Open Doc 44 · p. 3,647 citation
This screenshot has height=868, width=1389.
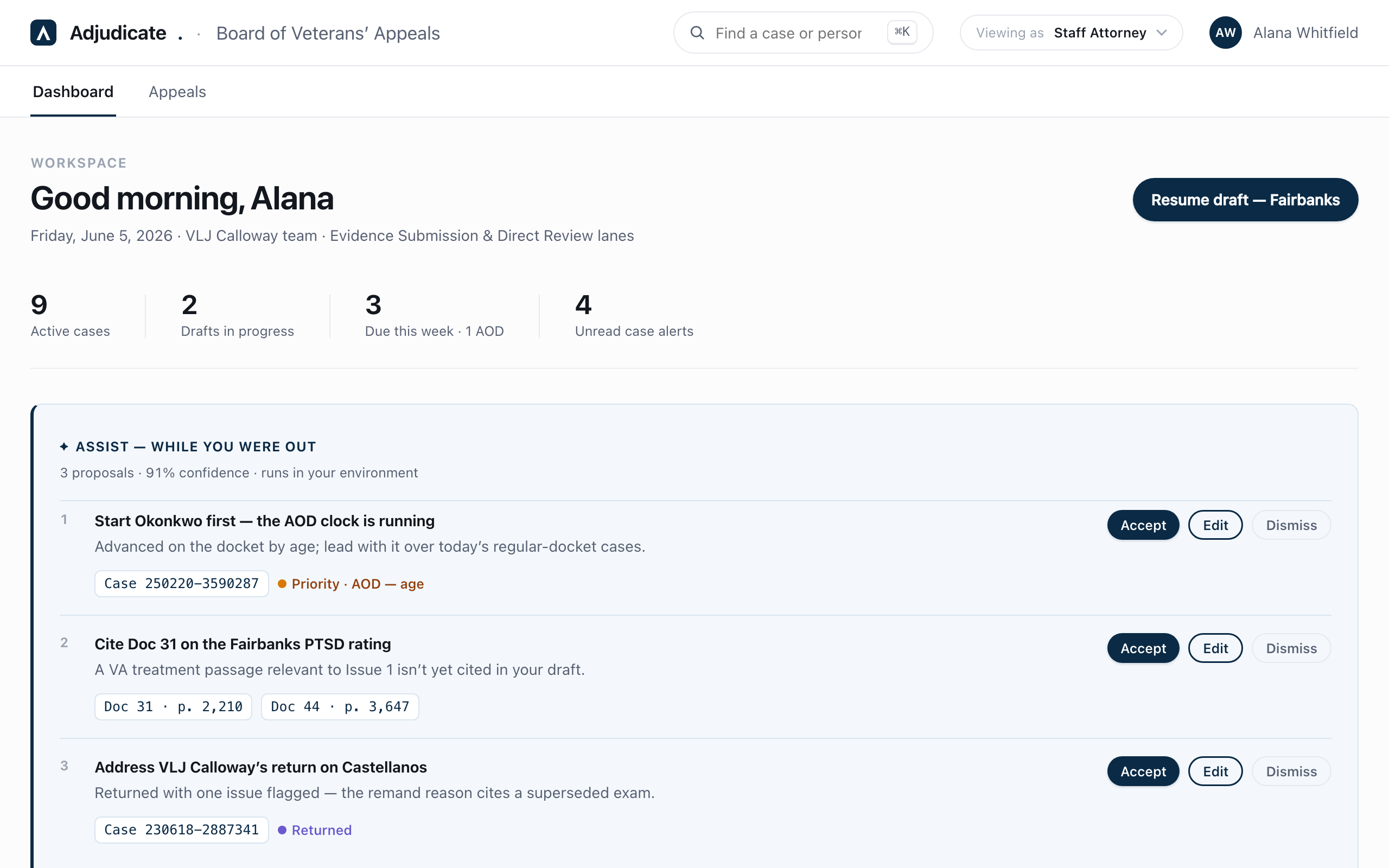point(340,707)
